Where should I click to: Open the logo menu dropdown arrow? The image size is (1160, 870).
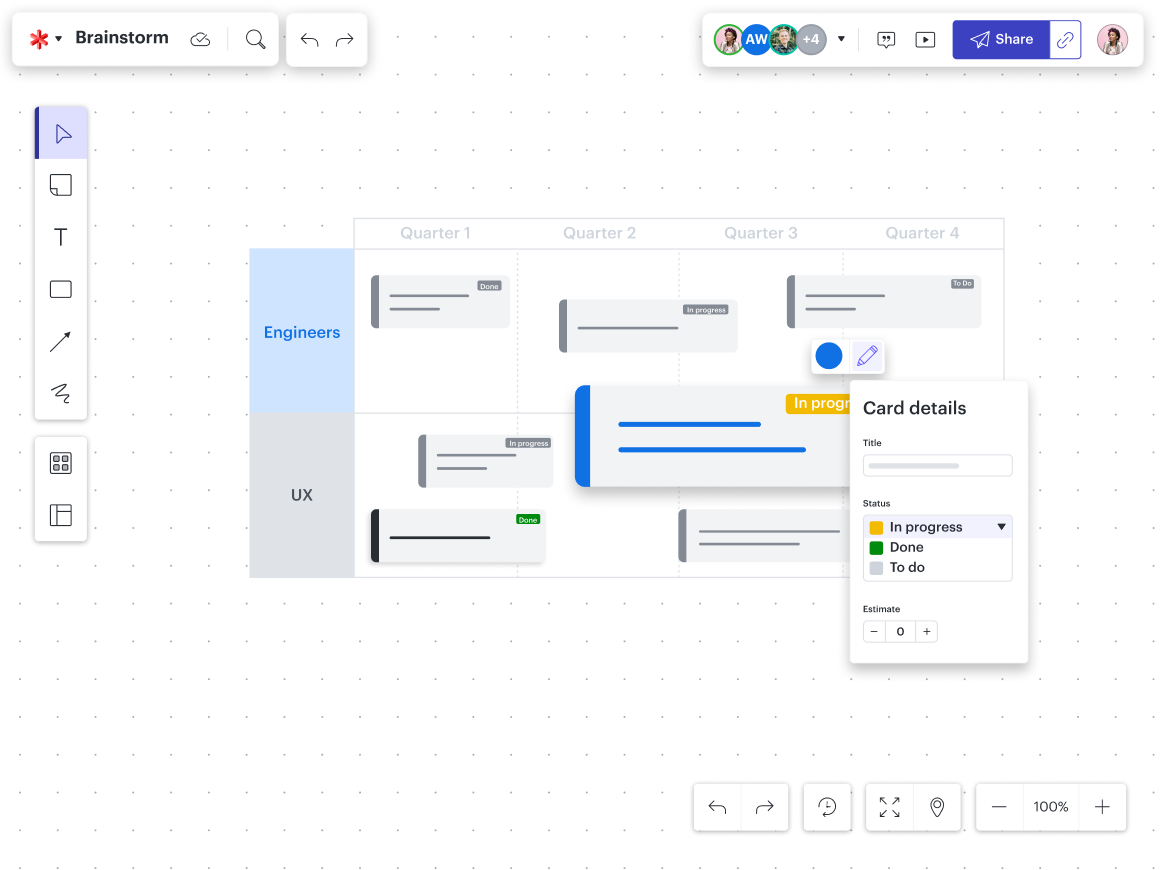(x=59, y=39)
